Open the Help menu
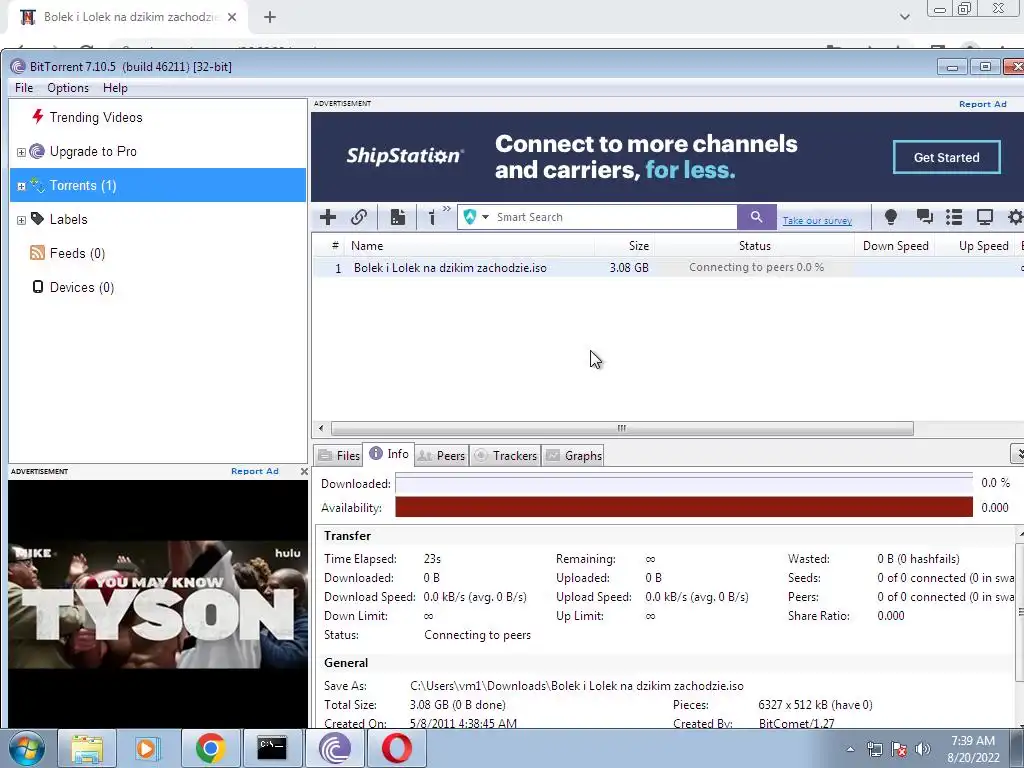Screen dimensions: 1024x768 pyautogui.click(x=115, y=88)
